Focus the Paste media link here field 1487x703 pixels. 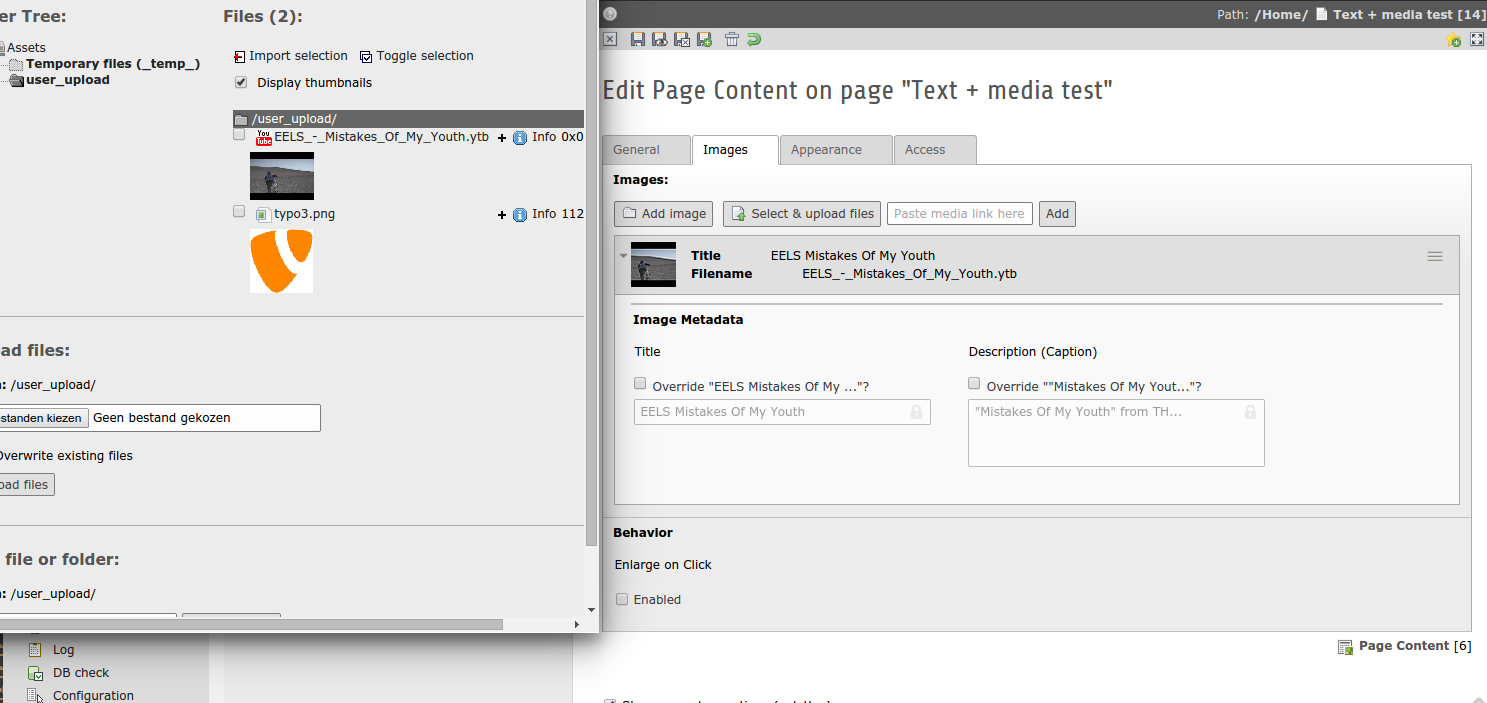click(959, 214)
